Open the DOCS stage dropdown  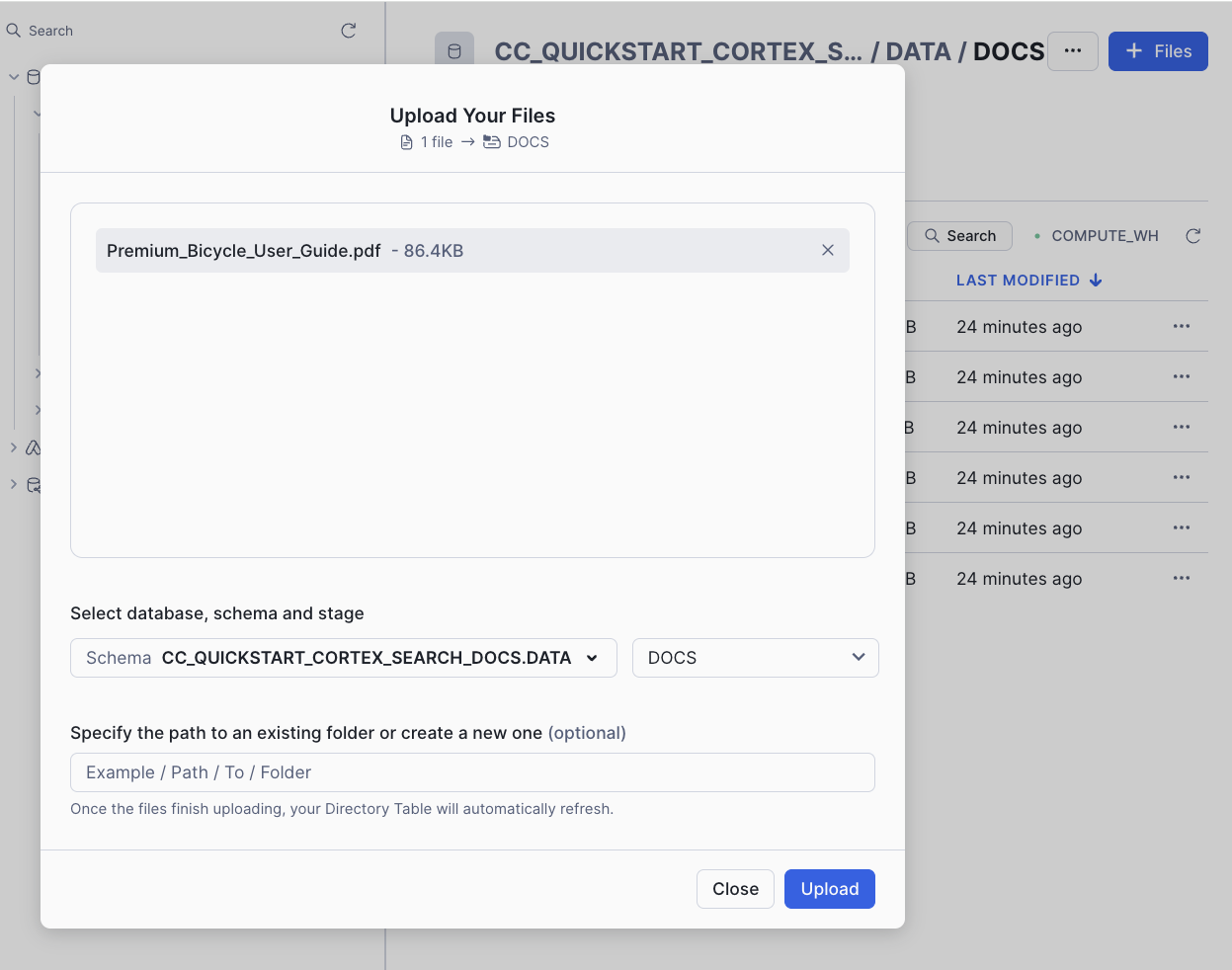click(x=755, y=658)
